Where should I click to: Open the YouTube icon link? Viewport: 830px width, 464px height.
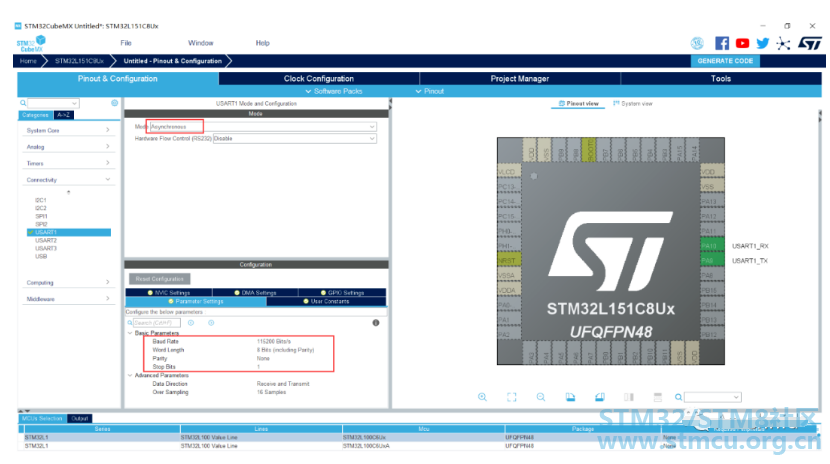point(742,43)
